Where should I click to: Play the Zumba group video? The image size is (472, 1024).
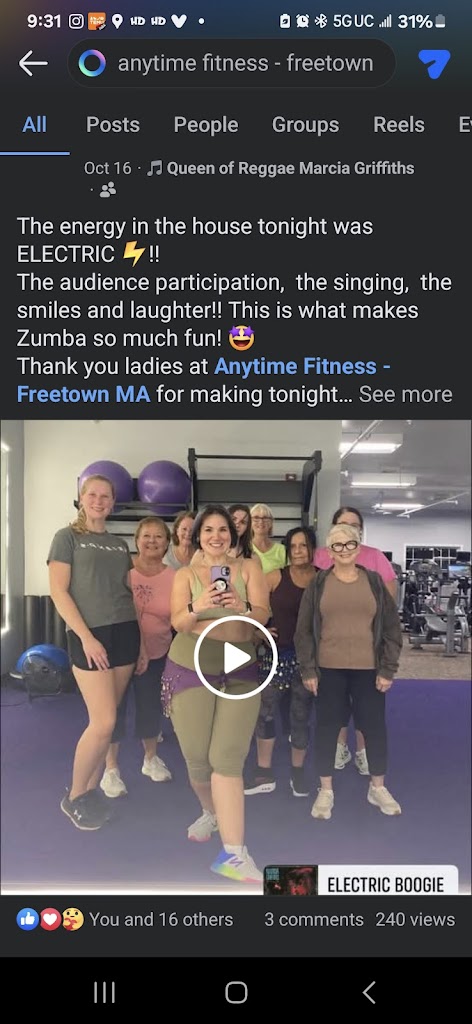[236, 658]
